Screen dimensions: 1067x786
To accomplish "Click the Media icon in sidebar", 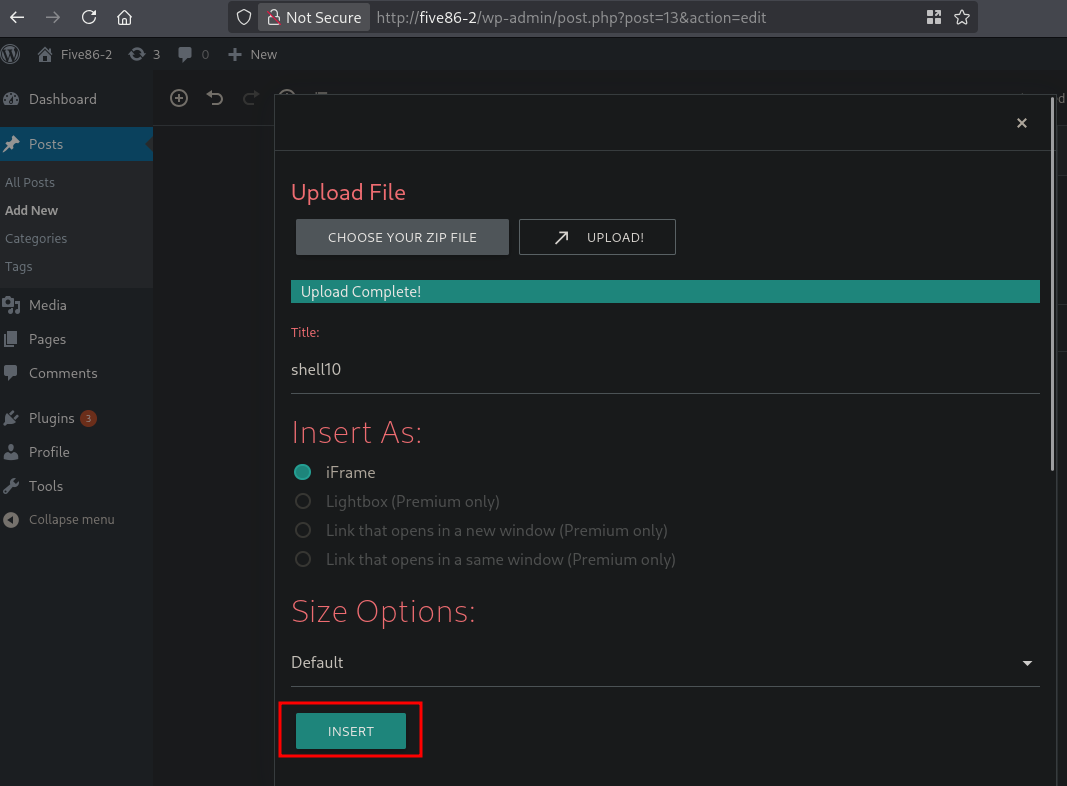I will pyautogui.click(x=11, y=306).
